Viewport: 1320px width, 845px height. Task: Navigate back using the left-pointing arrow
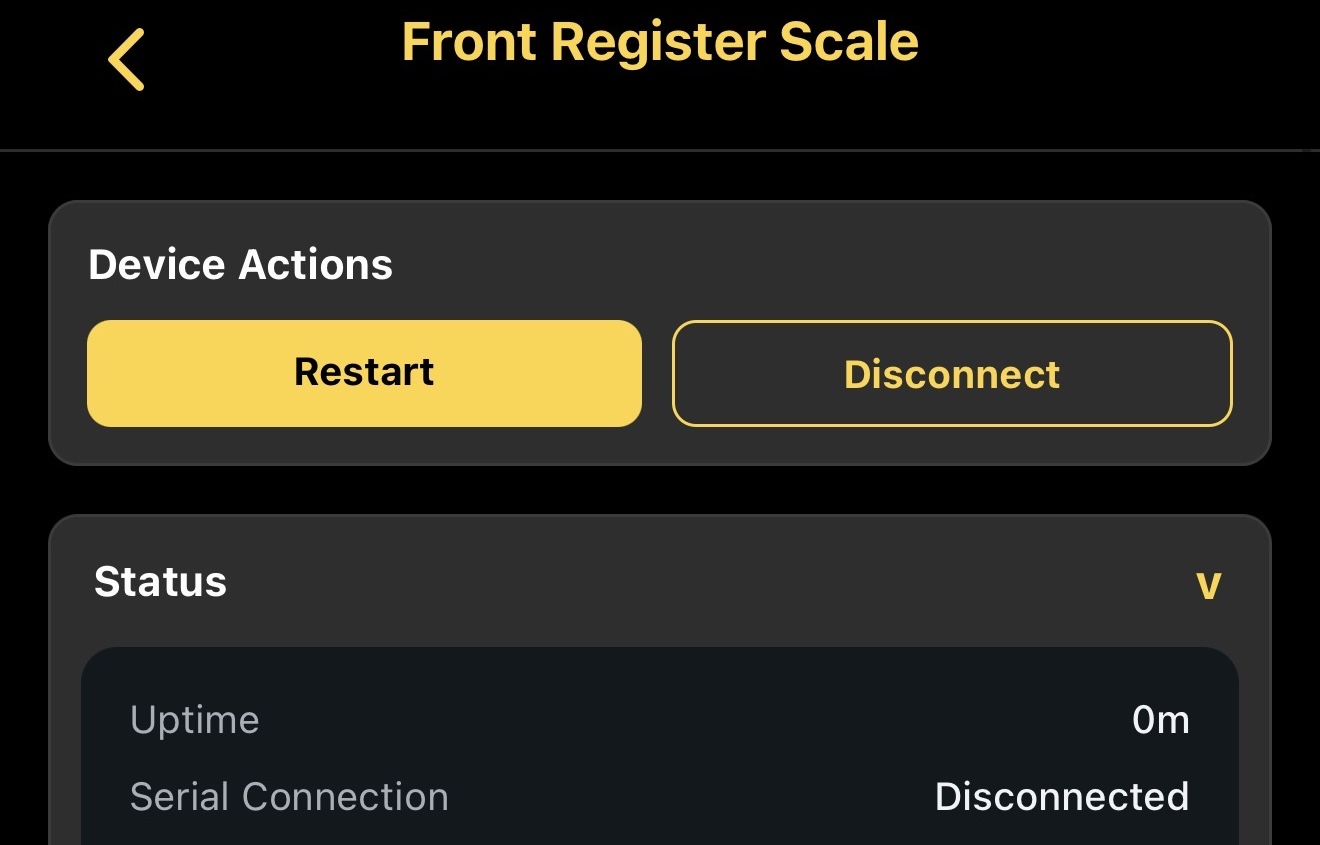click(x=124, y=58)
